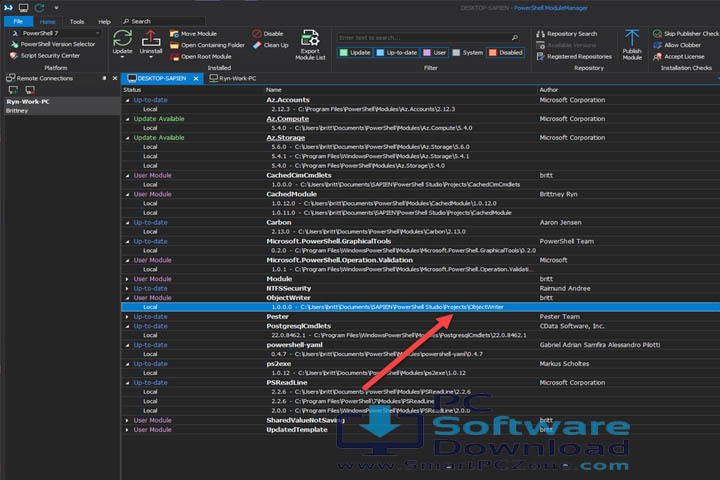Viewport: 720px width, 480px height.
Task: Run Clean Up from the Installed group
Action: pos(270,45)
